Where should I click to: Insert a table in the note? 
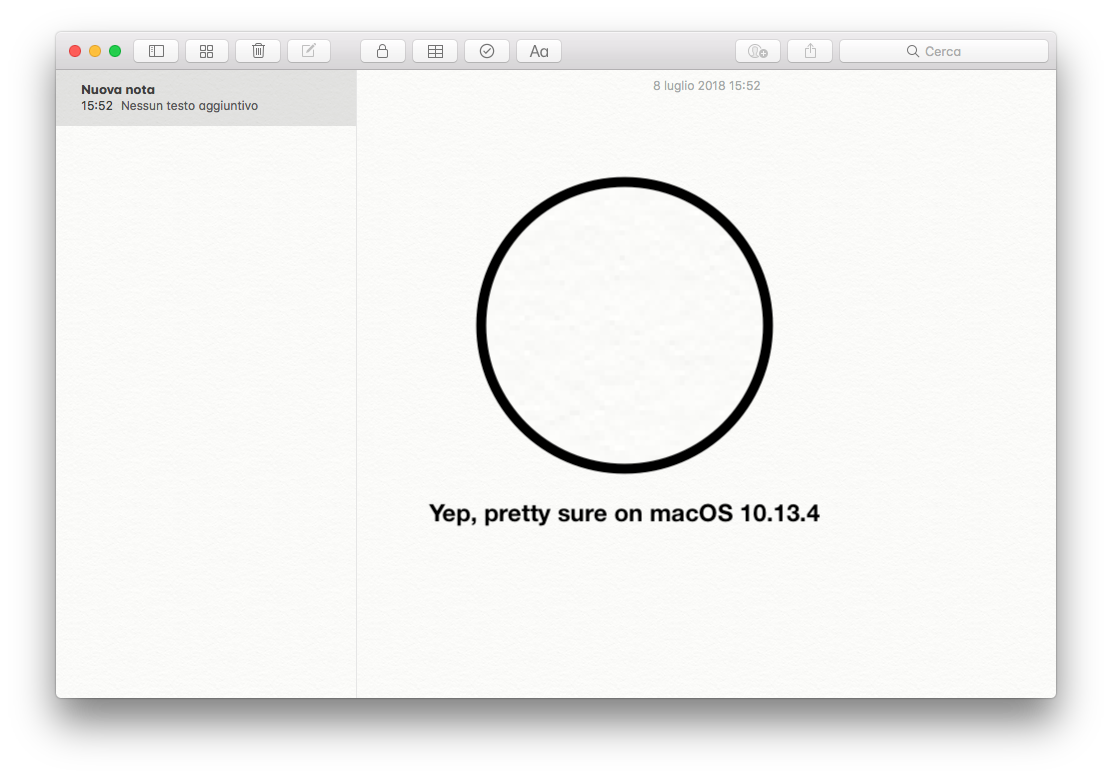click(435, 51)
